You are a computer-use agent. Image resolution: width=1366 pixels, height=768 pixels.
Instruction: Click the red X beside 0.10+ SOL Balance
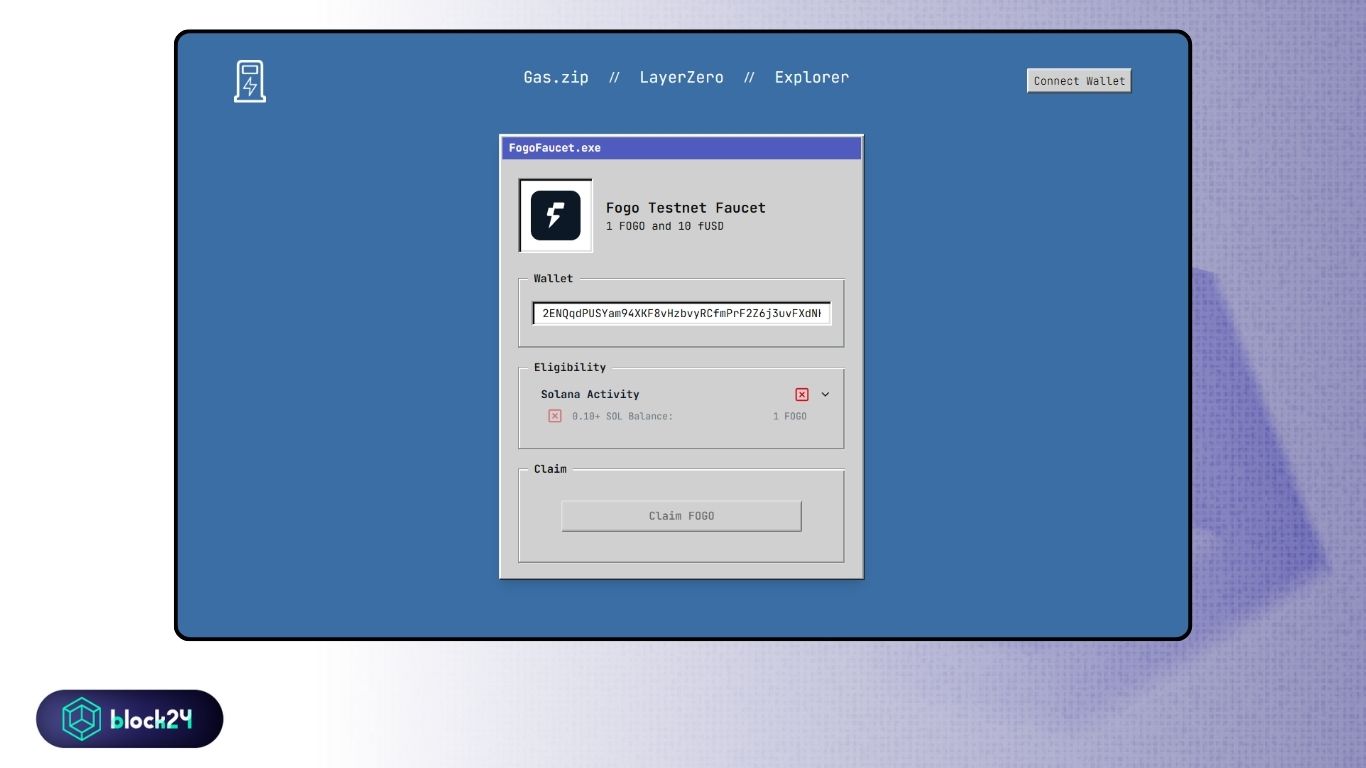click(x=555, y=416)
